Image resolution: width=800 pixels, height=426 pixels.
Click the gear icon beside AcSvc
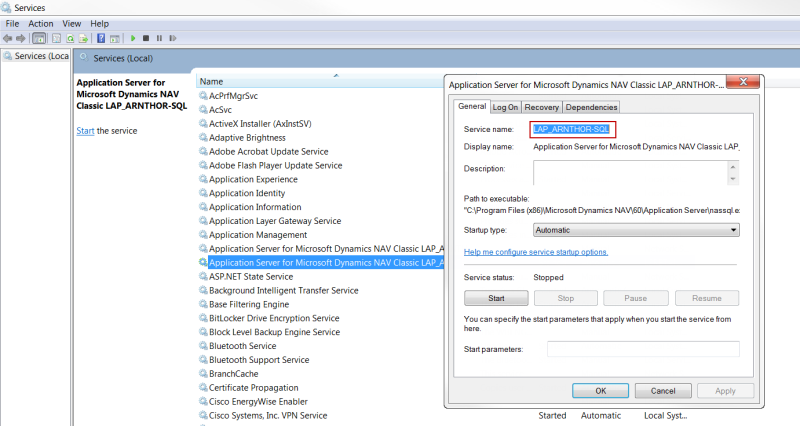pos(203,109)
